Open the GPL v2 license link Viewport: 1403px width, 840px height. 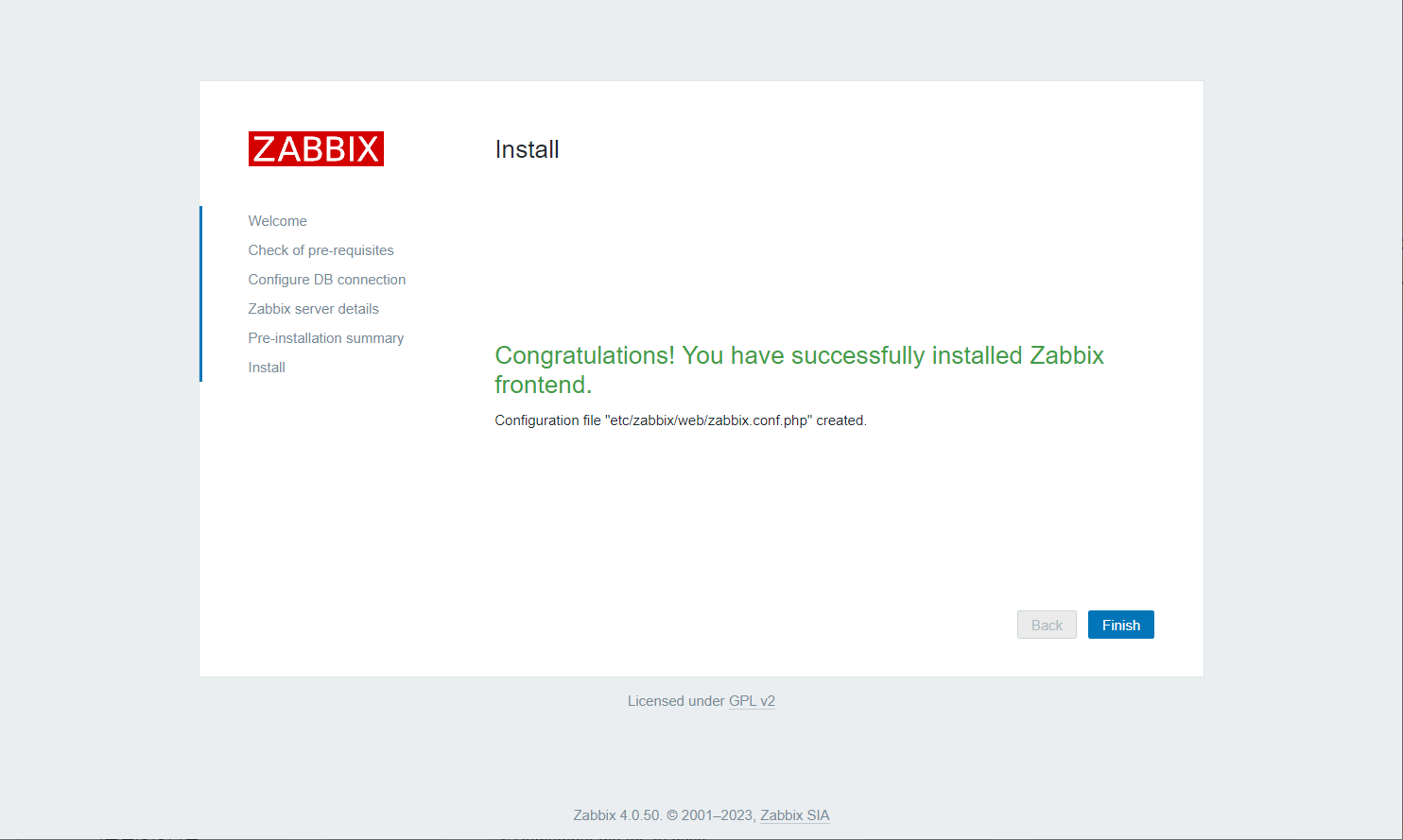[752, 701]
